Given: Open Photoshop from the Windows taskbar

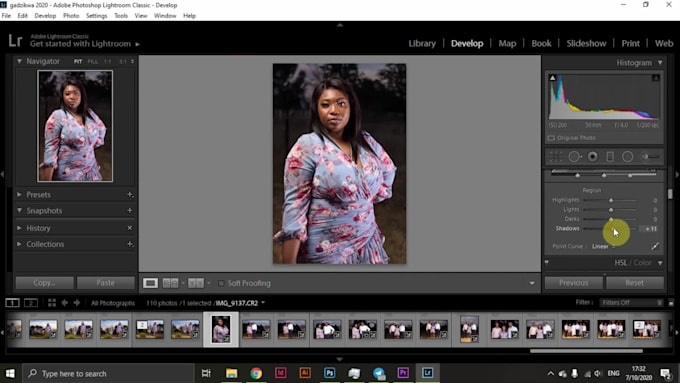Looking at the screenshot, I should pos(329,373).
